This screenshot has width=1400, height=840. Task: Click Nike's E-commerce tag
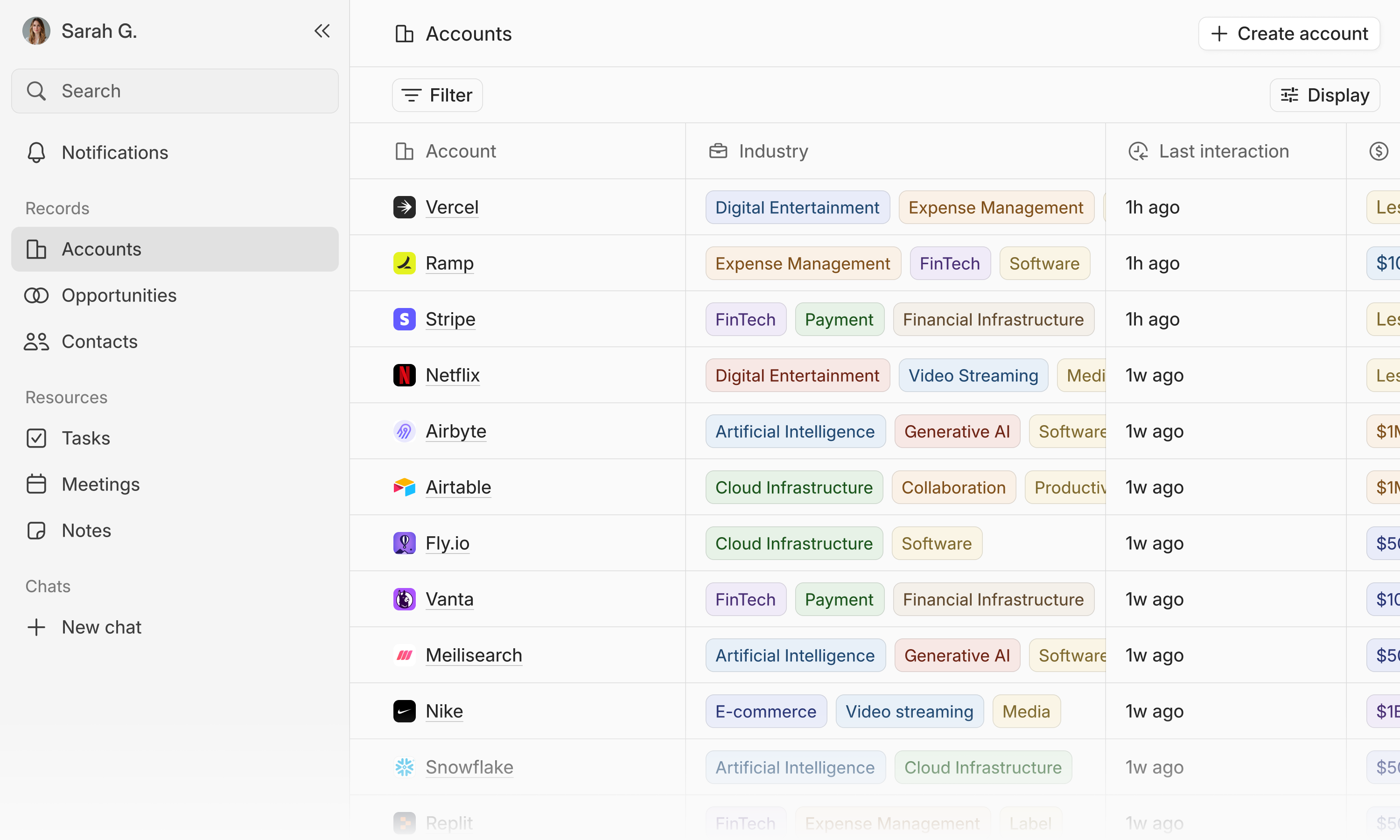(766, 712)
